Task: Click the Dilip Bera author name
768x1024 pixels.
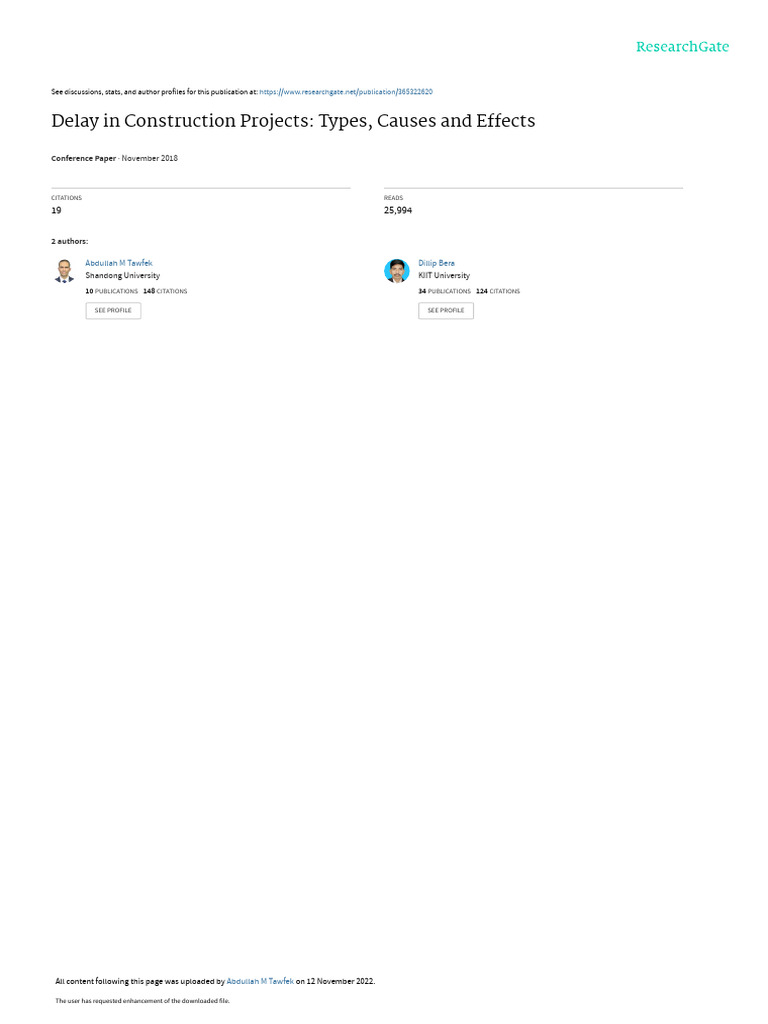Action: (436, 263)
